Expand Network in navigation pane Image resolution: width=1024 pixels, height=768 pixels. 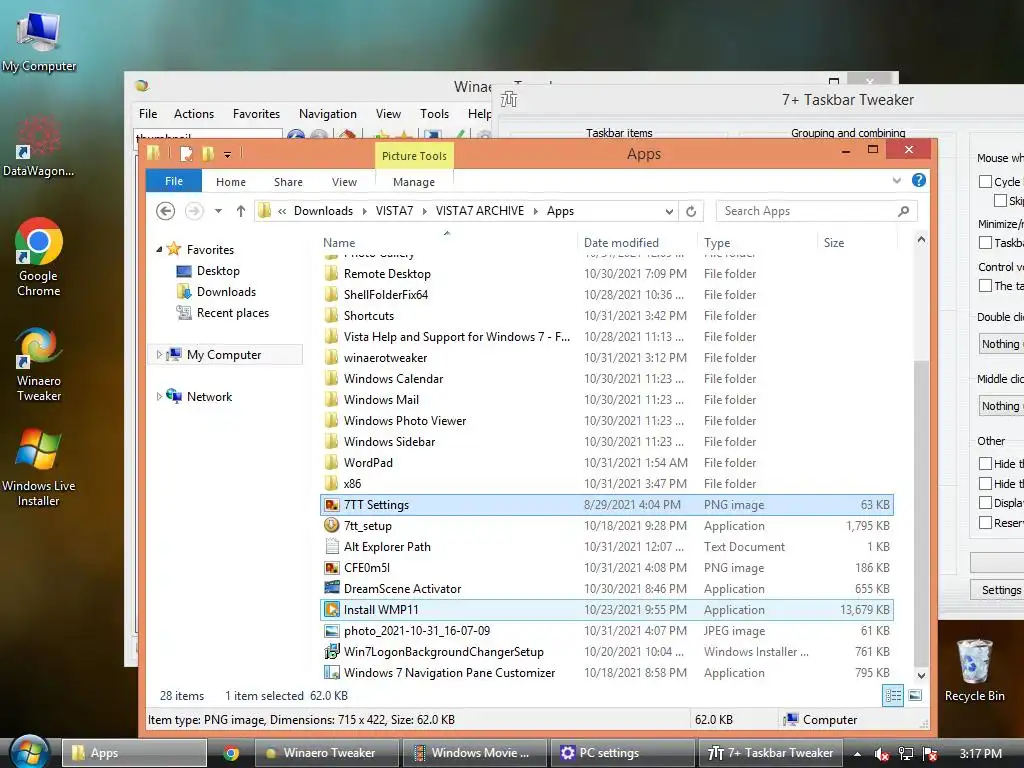(x=159, y=396)
